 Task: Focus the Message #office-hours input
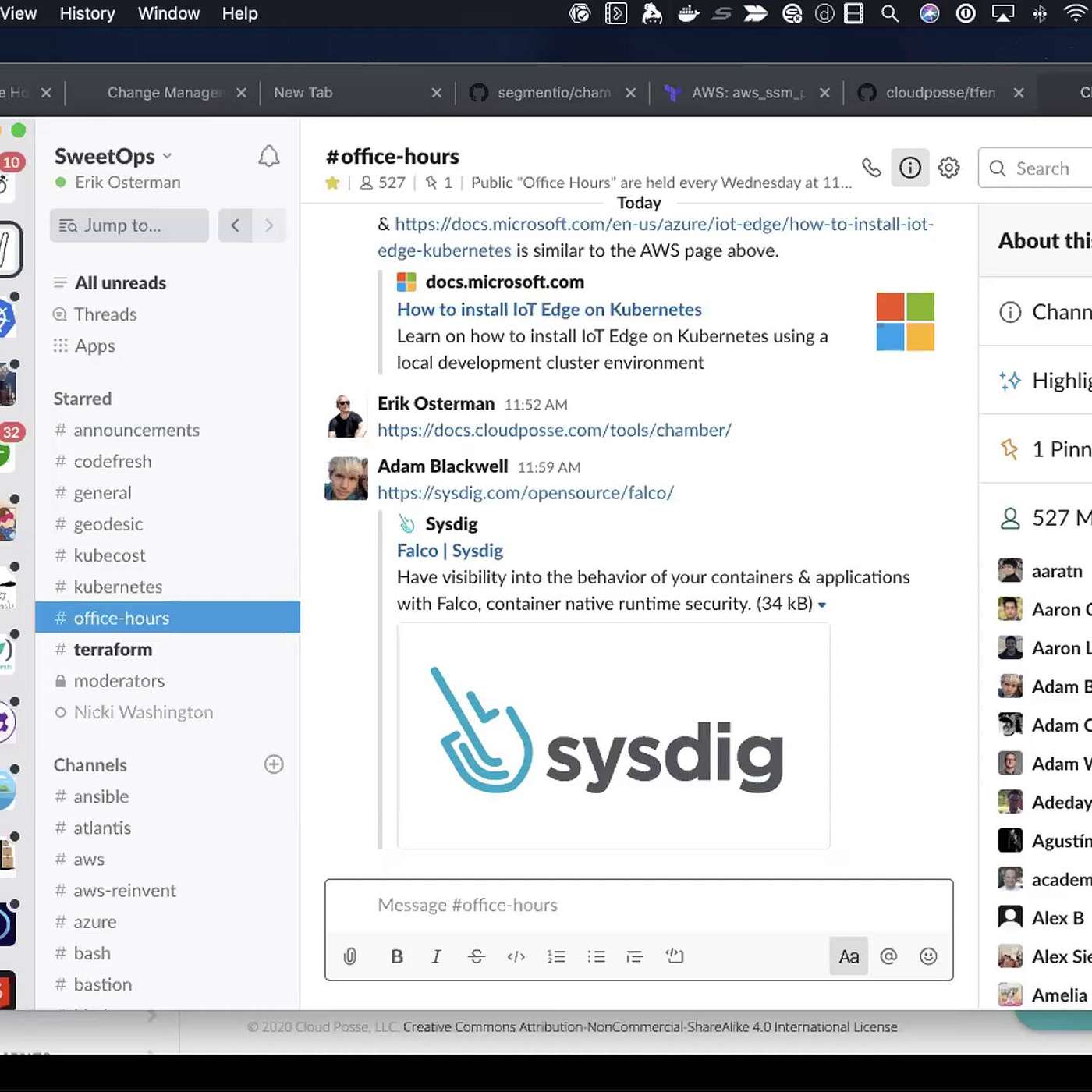click(x=639, y=905)
